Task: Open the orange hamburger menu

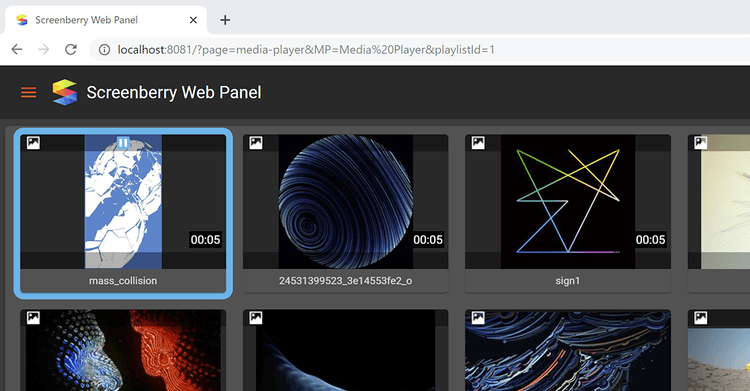Action: point(29,92)
